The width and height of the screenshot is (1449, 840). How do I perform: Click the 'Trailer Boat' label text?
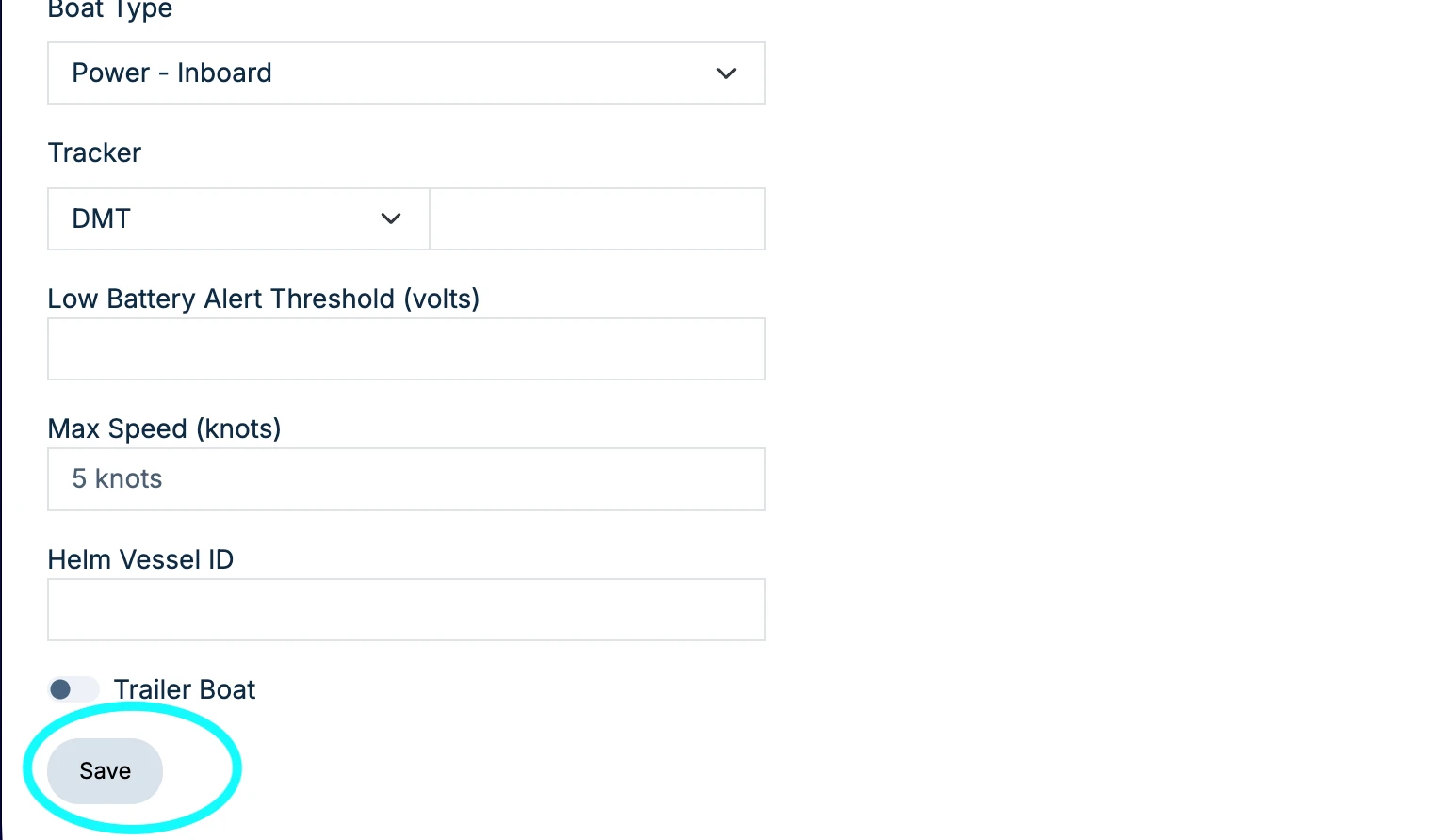point(185,689)
